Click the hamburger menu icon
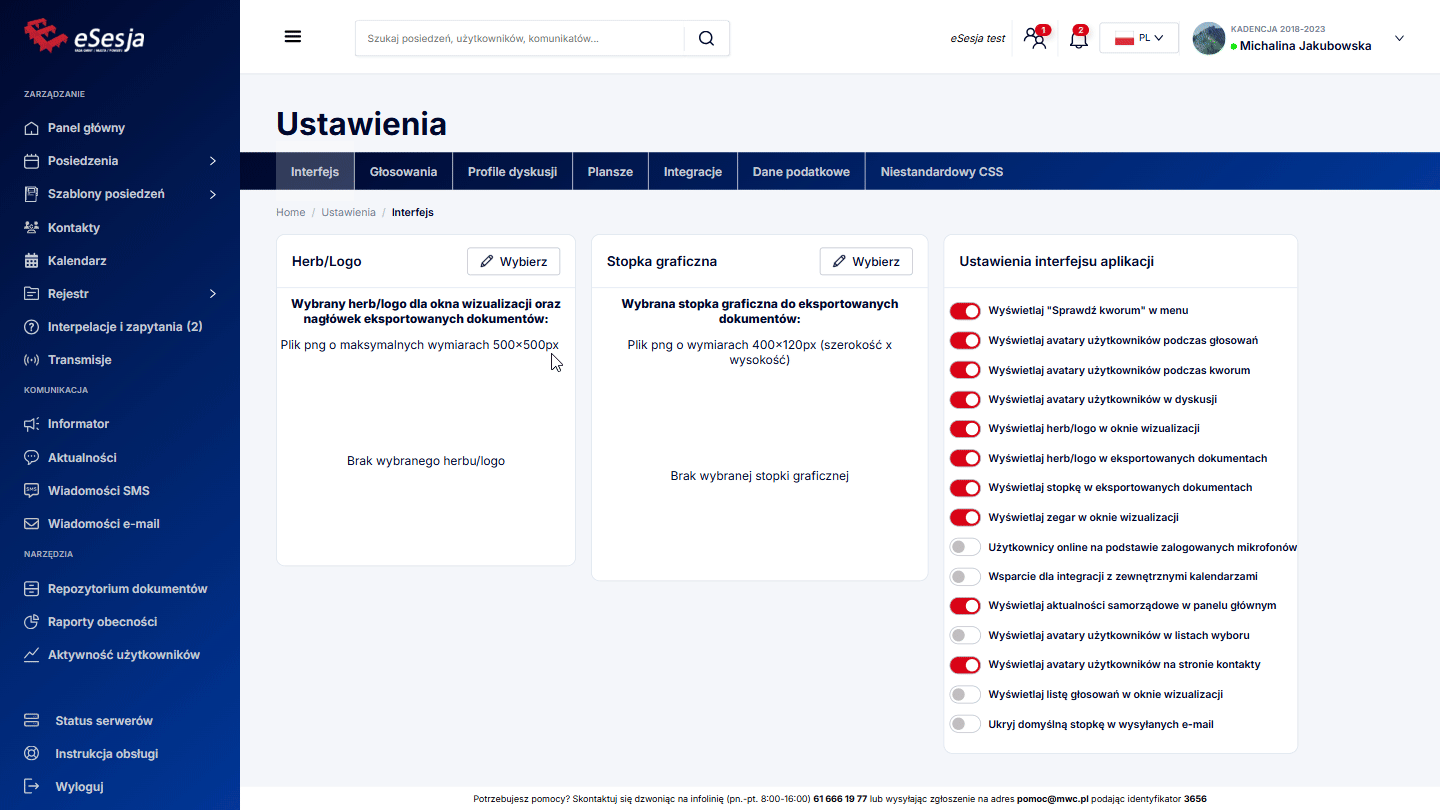The height and width of the screenshot is (810, 1440). [x=293, y=37]
